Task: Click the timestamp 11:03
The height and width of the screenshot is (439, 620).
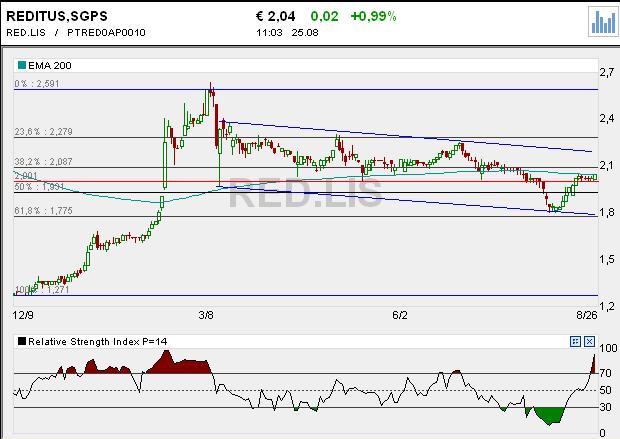Action: [x=269, y=32]
